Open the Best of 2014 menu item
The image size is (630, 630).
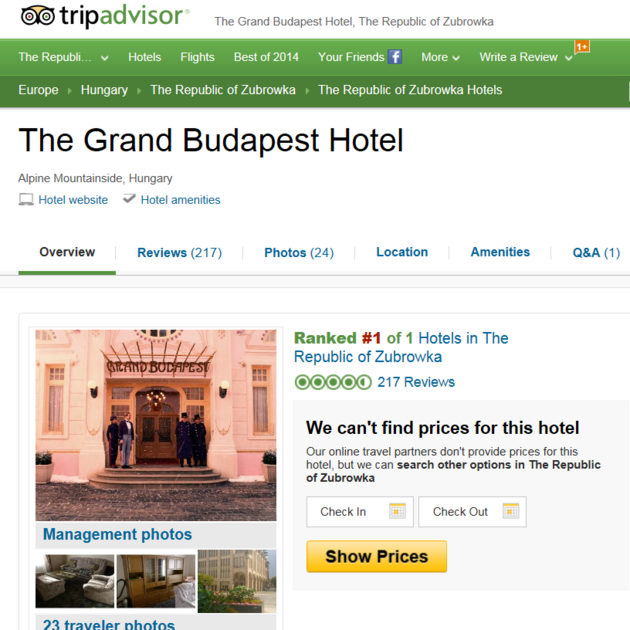266,57
